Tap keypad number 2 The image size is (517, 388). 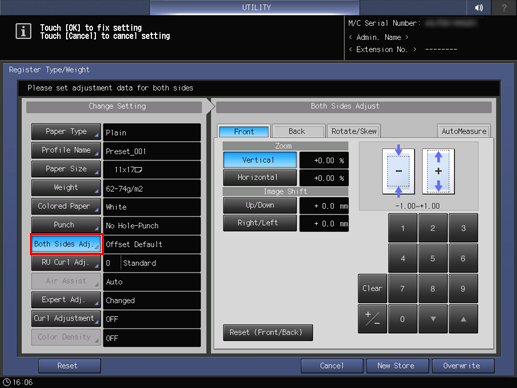click(433, 228)
